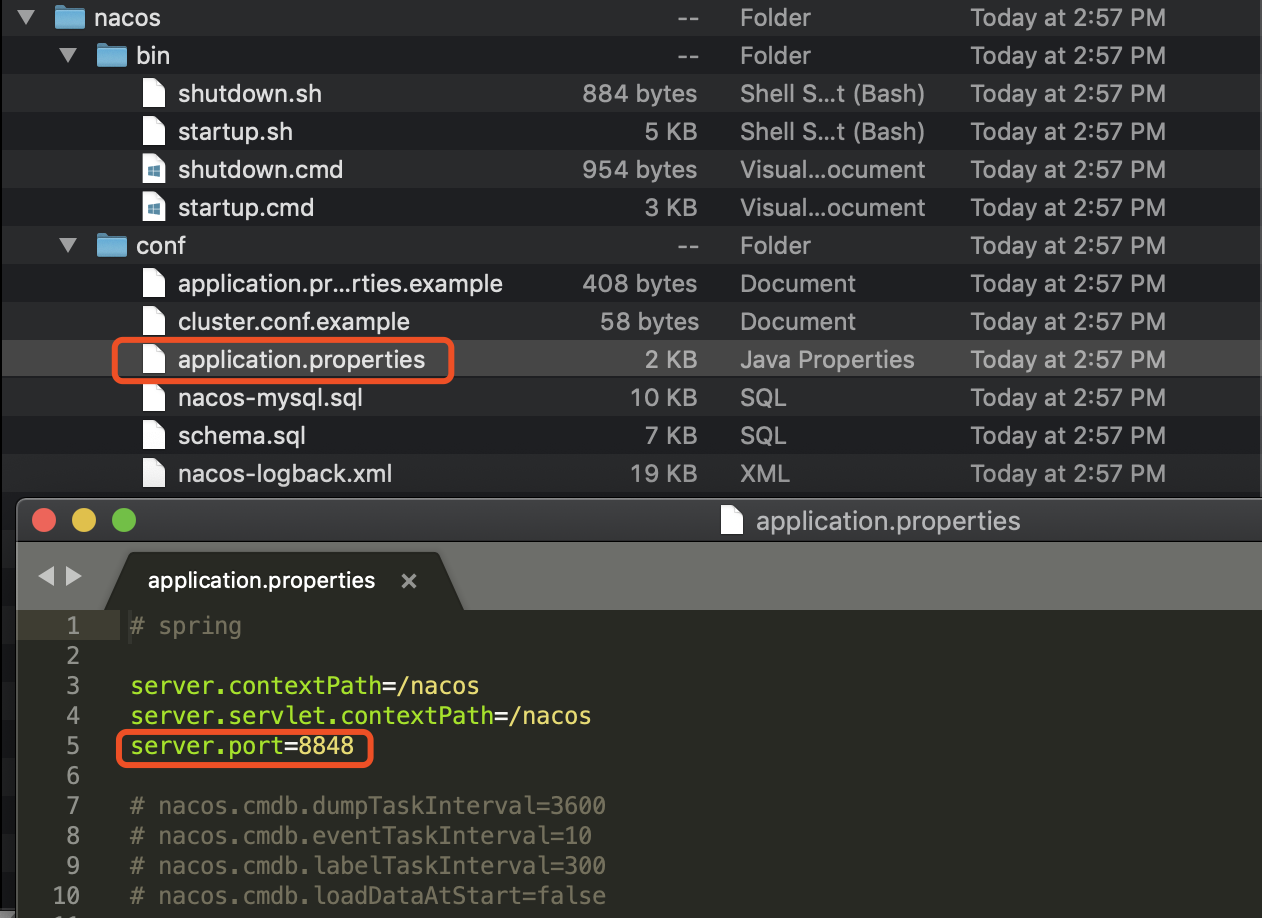
Task: Click line number 5 in the gutter
Action: pyautogui.click(x=73, y=746)
